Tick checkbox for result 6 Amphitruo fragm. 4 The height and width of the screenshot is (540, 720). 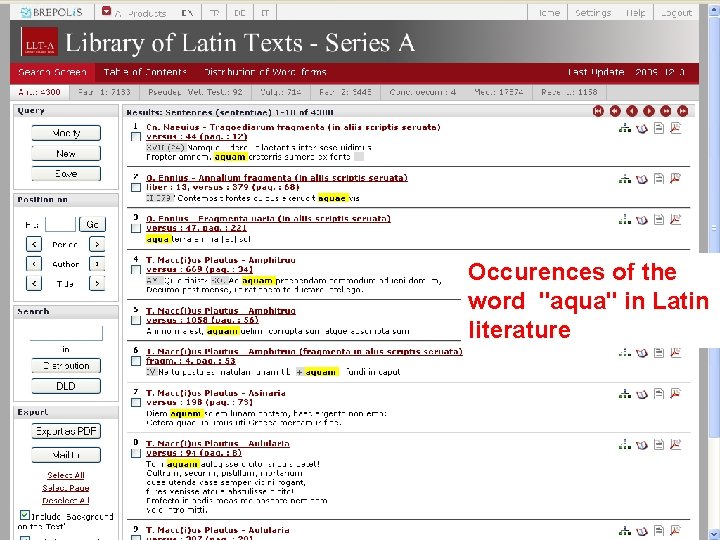pos(136,361)
